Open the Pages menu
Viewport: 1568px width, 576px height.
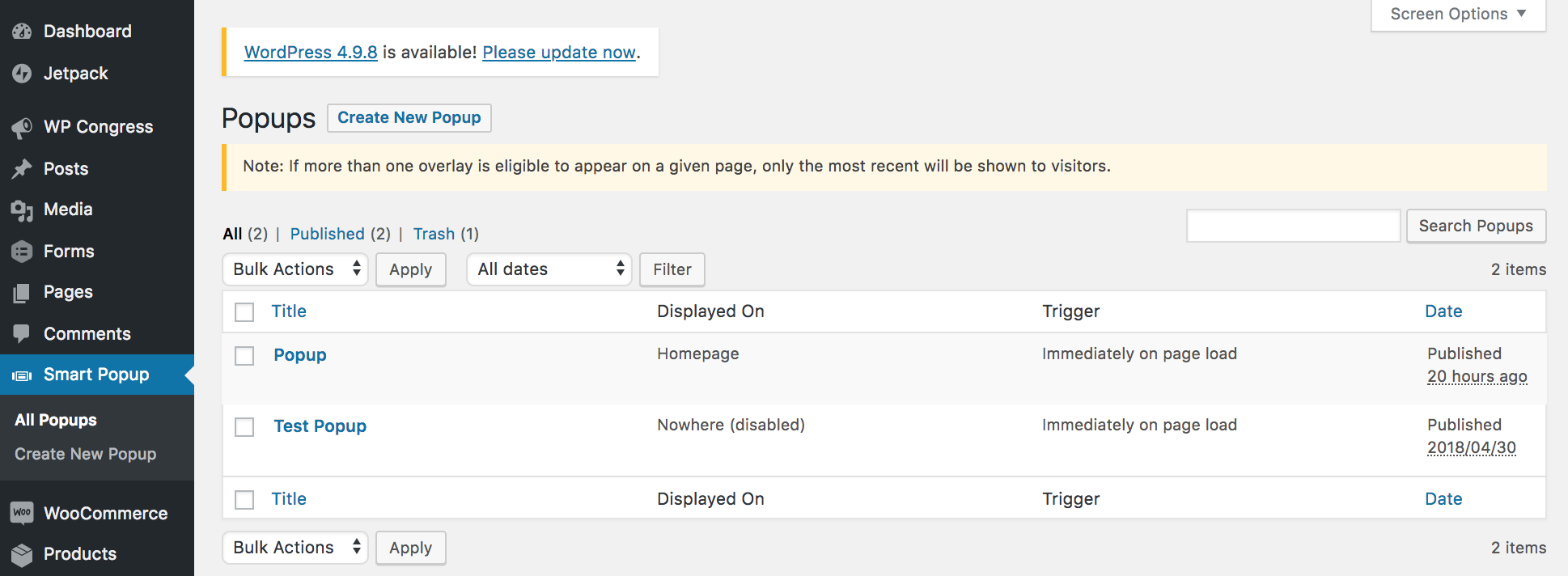click(x=68, y=292)
